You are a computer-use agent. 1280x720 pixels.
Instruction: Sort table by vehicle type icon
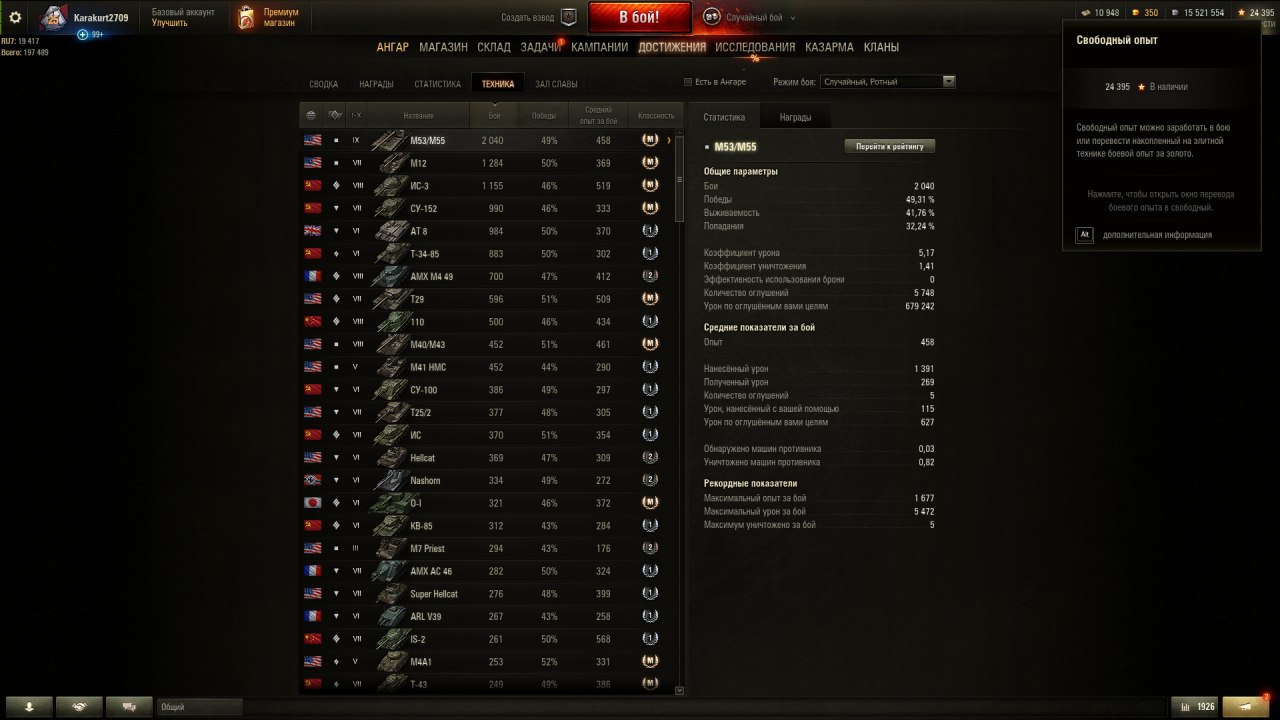(335, 116)
